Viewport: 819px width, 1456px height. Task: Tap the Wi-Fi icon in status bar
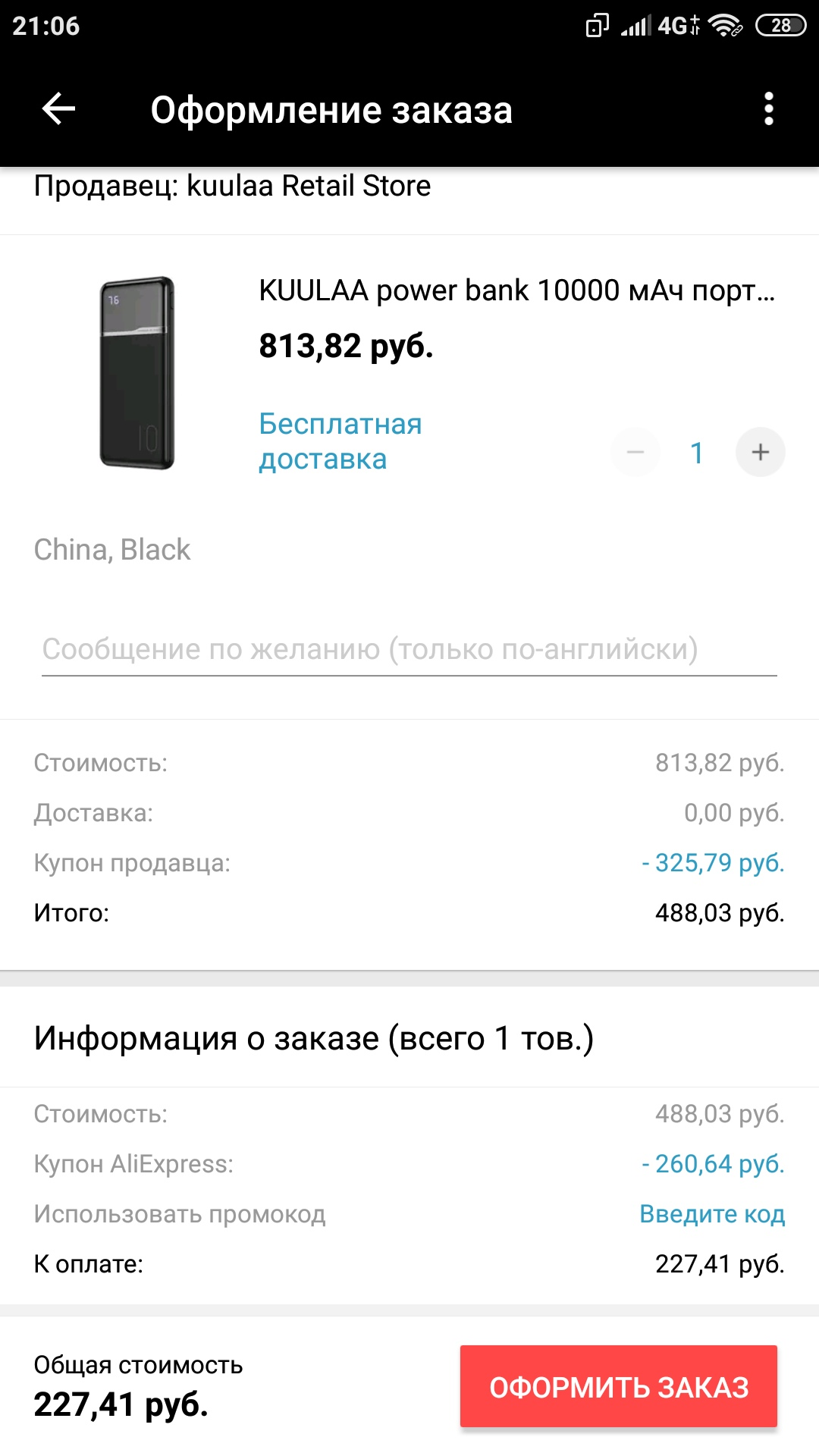click(725, 26)
